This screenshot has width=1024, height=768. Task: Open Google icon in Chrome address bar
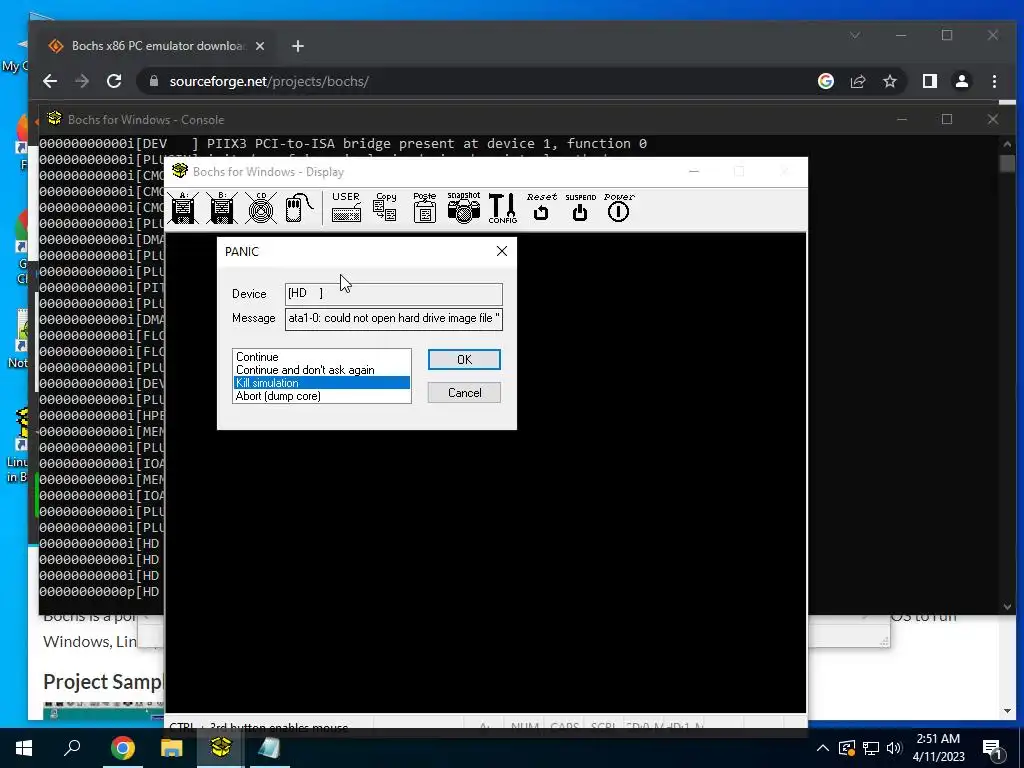click(x=825, y=81)
